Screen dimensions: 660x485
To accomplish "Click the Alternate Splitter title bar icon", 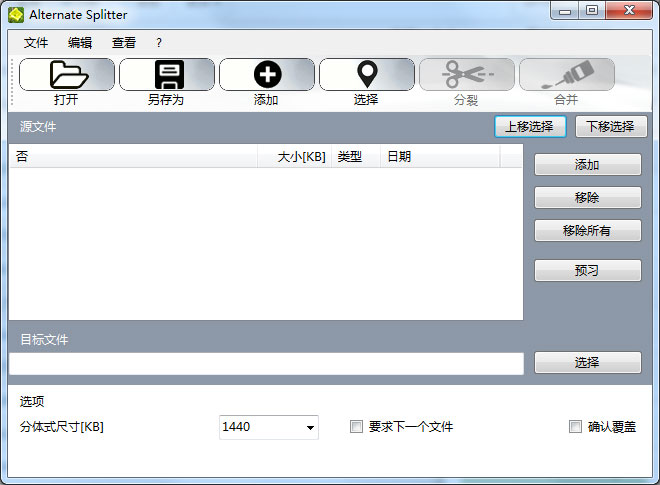I will (16, 15).
